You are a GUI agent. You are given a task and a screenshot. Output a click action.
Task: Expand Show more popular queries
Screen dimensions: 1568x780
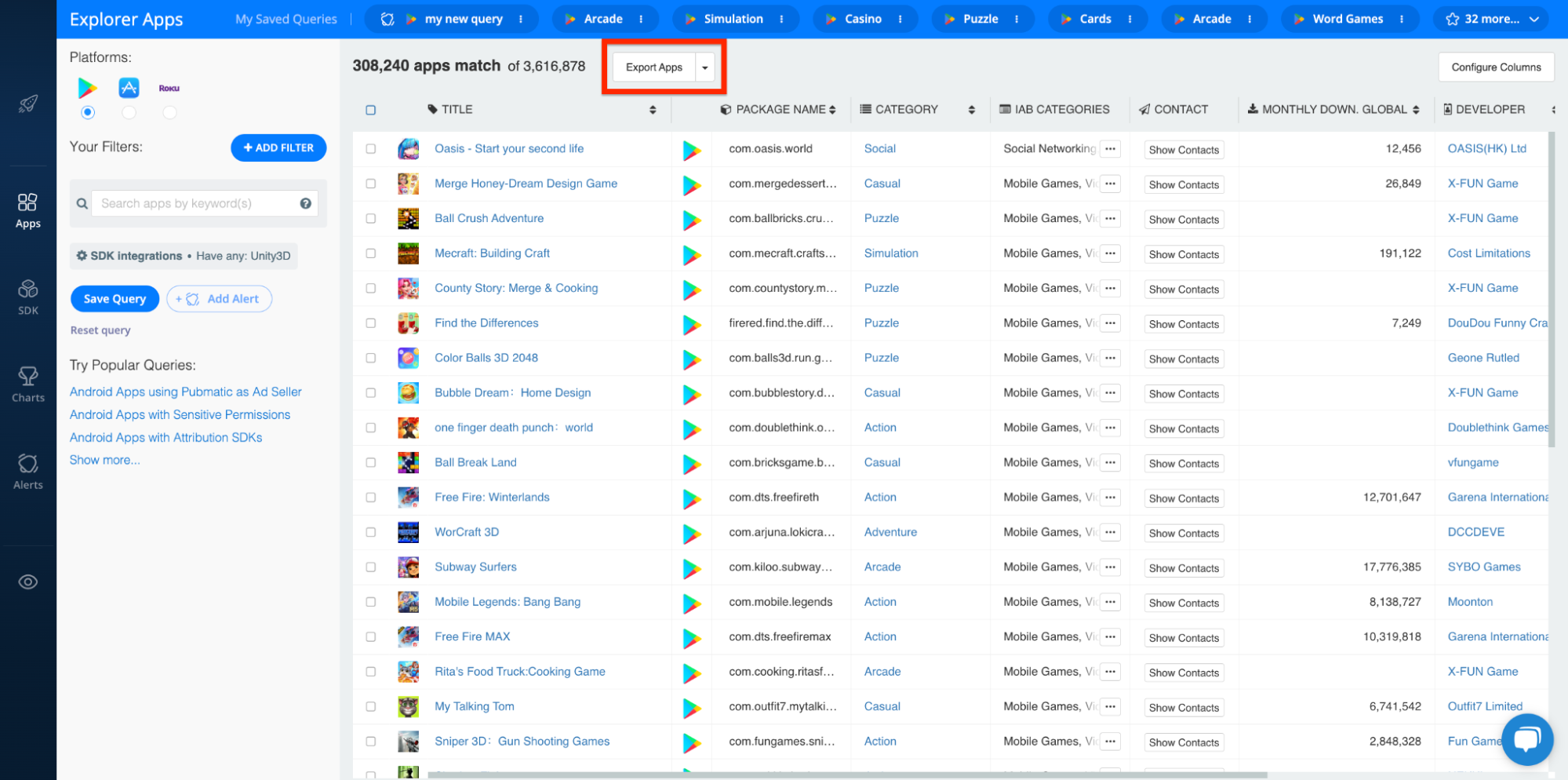pos(105,460)
